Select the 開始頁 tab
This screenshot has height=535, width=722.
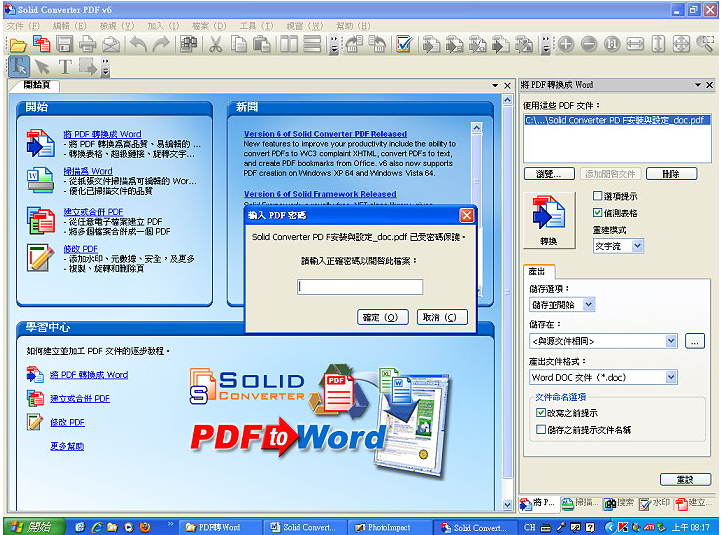36,85
